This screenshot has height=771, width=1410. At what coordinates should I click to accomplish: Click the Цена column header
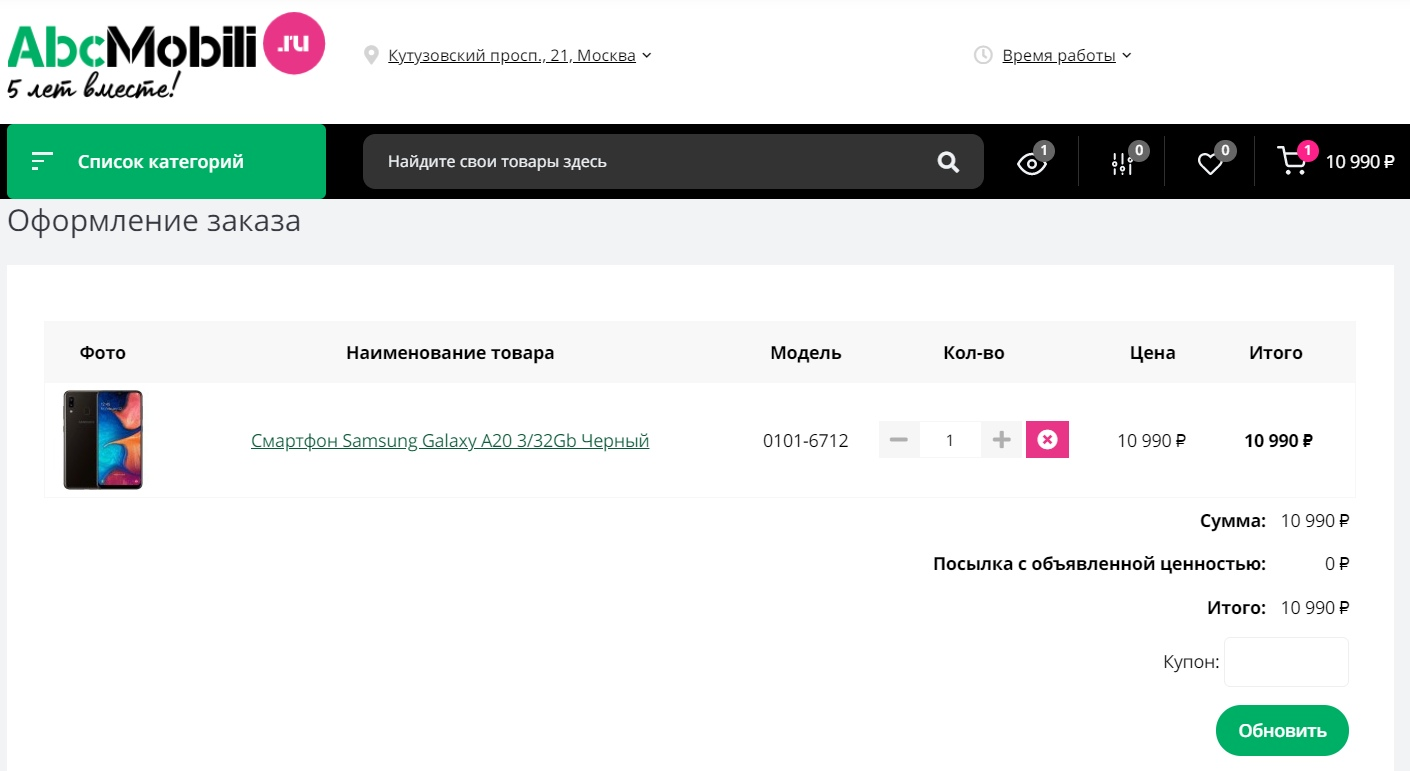pyautogui.click(x=1153, y=352)
